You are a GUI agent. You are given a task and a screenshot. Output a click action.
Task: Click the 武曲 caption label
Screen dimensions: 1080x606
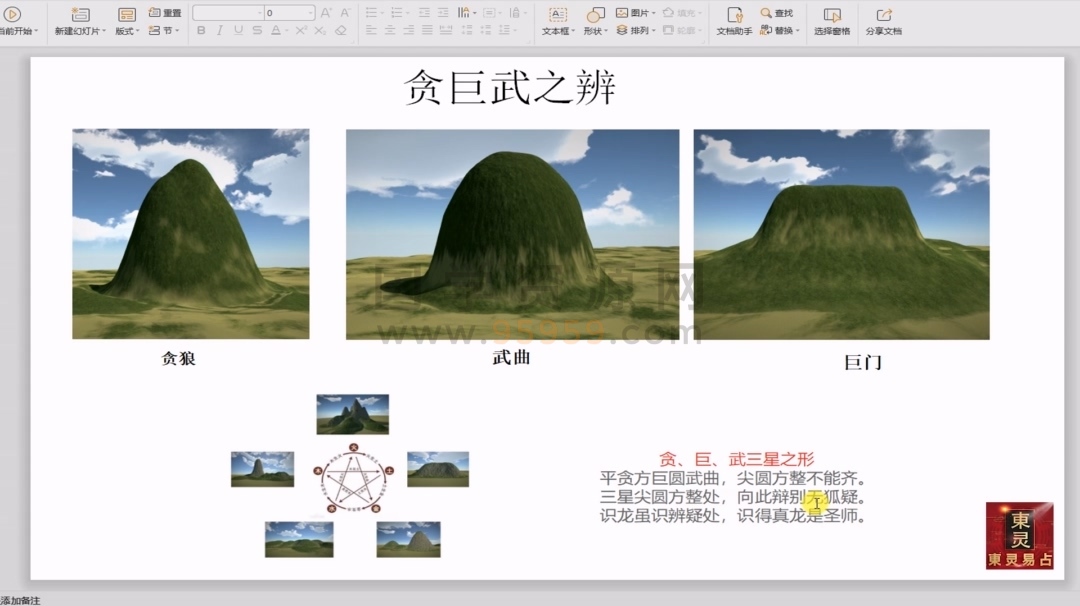[512, 357]
